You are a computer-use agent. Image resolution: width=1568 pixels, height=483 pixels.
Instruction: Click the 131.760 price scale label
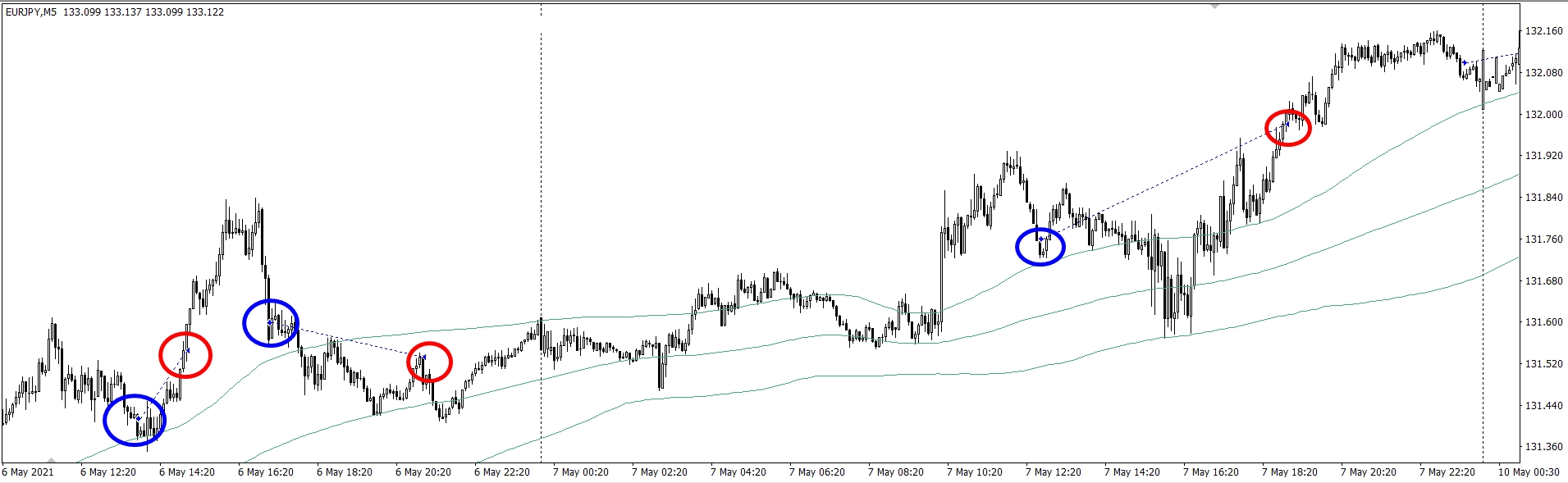(1543, 239)
